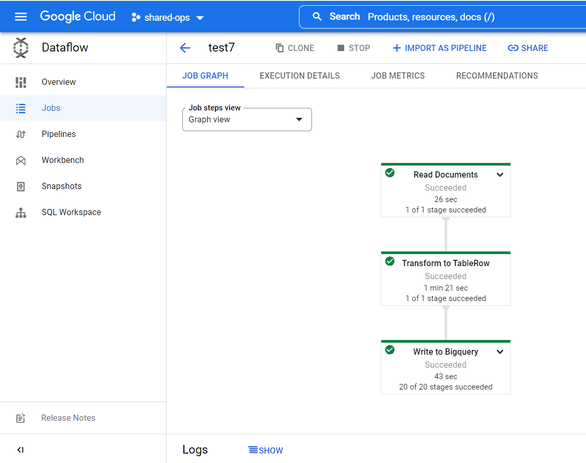
Task: Click the Graph view dropdown arrow
Action: pyautogui.click(x=299, y=120)
